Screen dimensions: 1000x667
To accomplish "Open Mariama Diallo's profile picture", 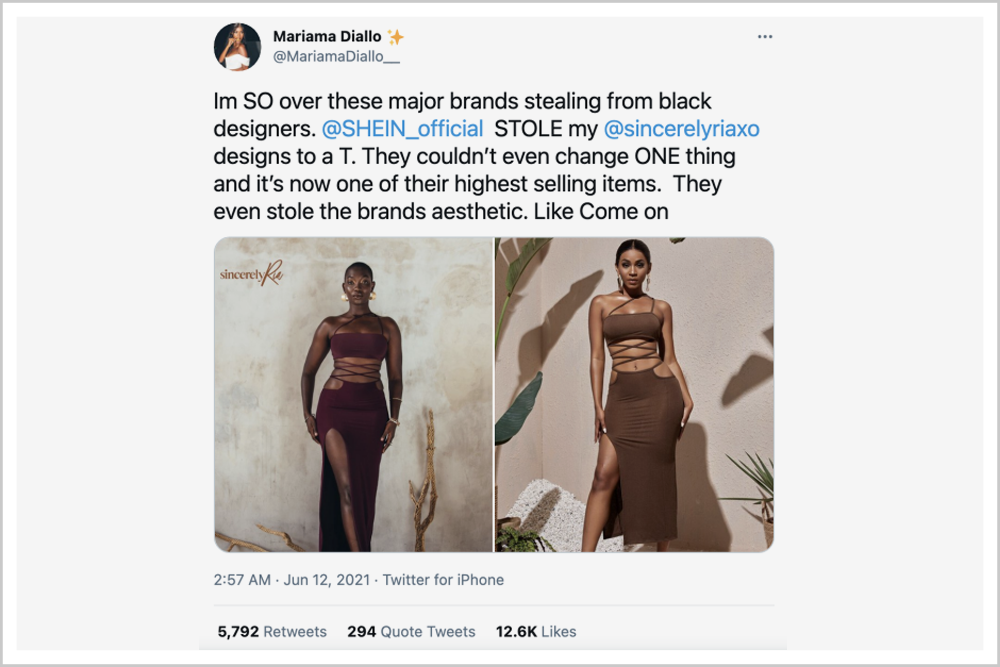I will click(237, 46).
